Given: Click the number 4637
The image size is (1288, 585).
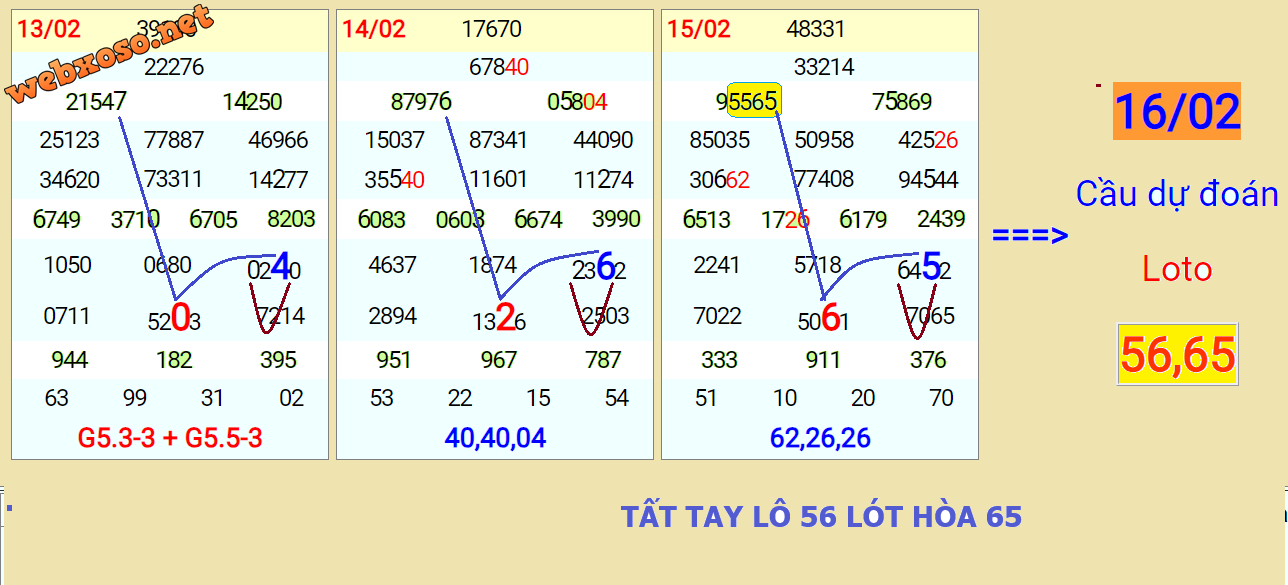Looking at the screenshot, I should pyautogui.click(x=393, y=265).
